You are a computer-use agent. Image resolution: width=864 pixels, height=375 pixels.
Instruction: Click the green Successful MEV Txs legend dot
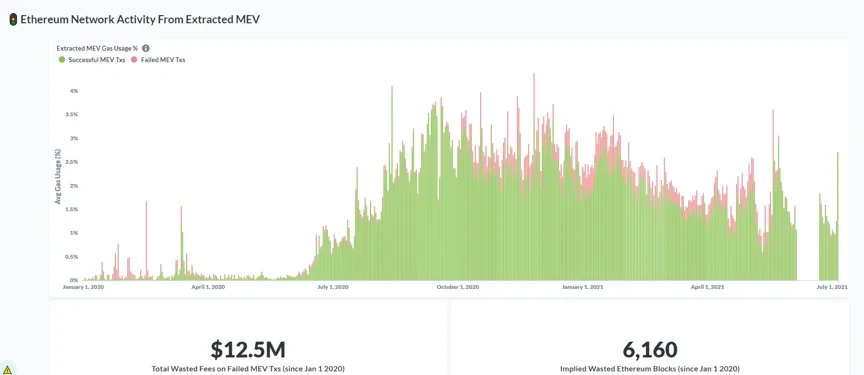tap(62, 60)
